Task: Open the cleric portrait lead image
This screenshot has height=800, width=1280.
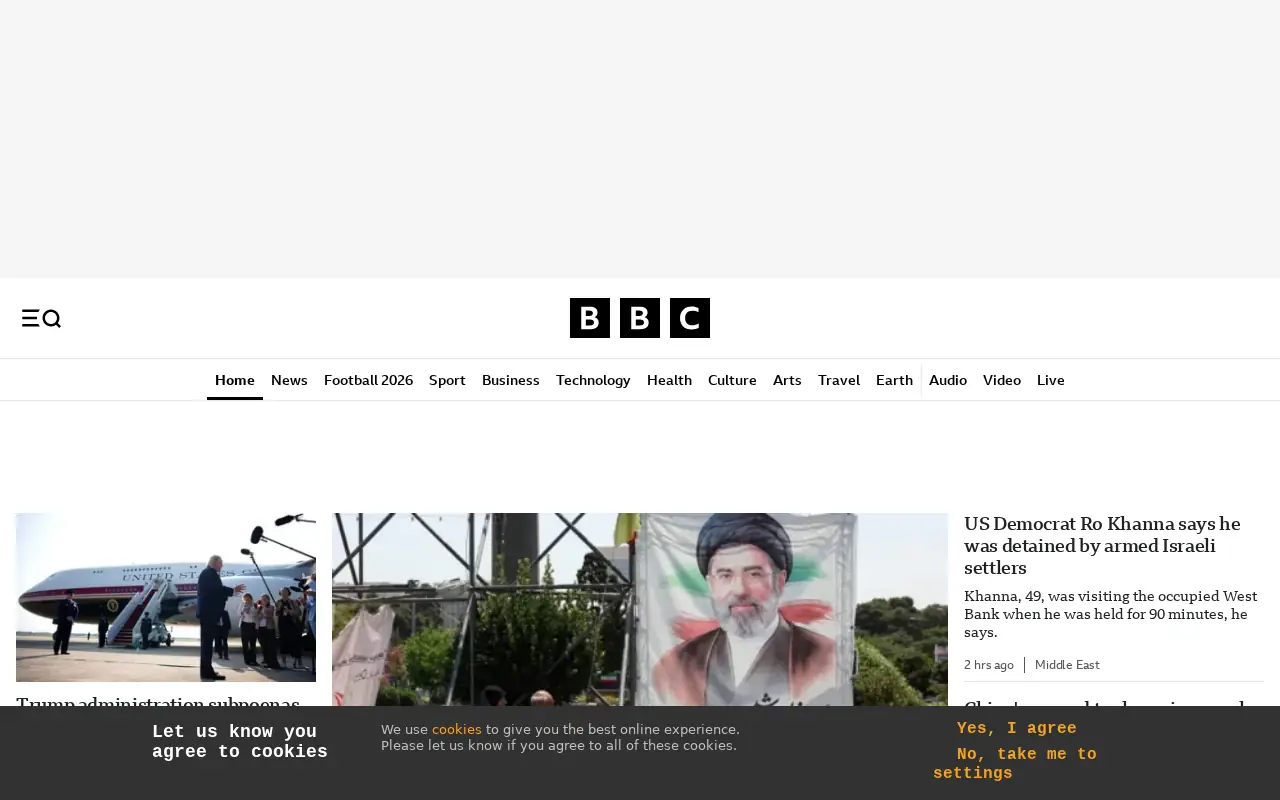Action: (640, 610)
